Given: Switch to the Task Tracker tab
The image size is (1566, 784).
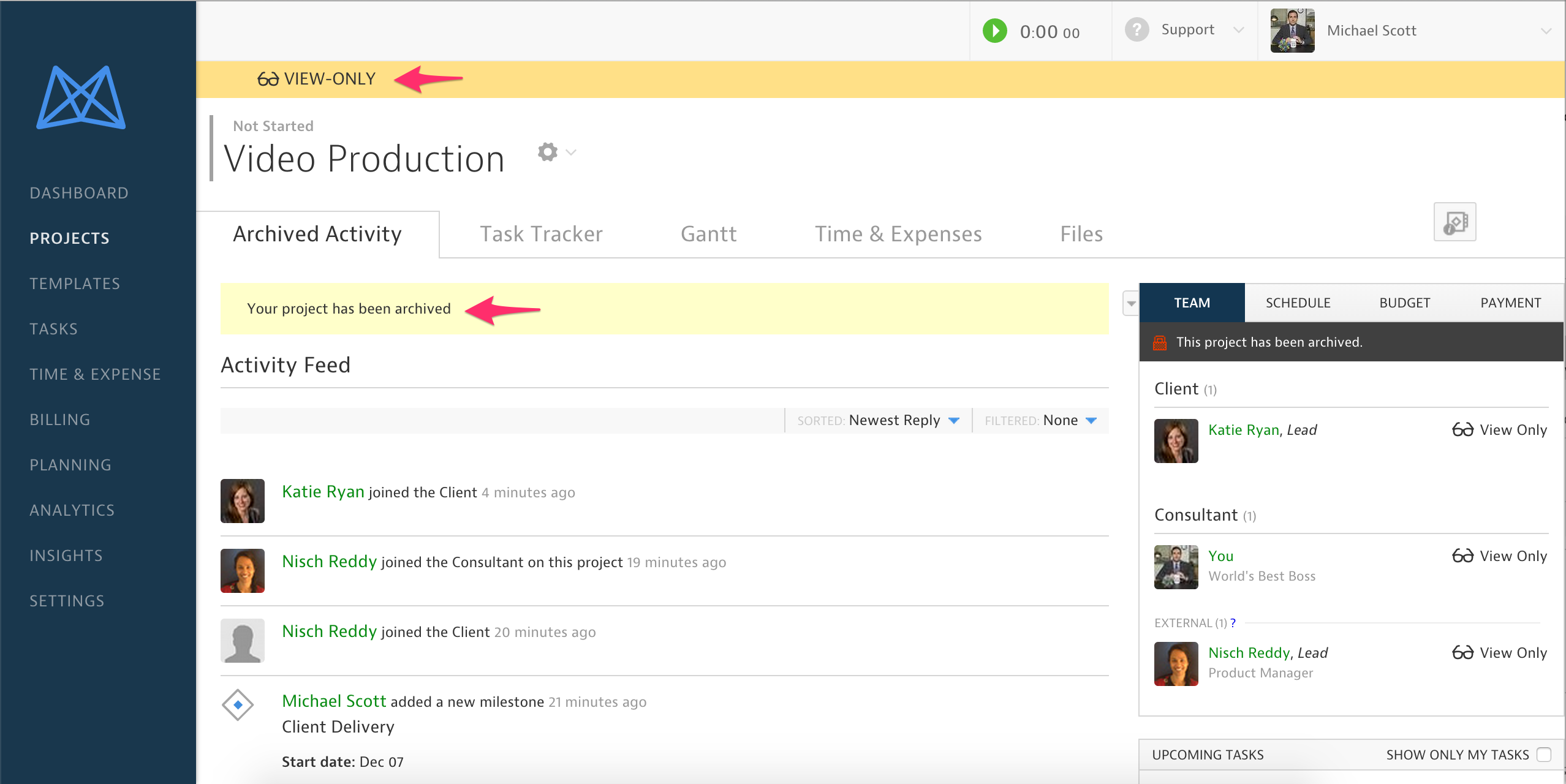Looking at the screenshot, I should [541, 234].
